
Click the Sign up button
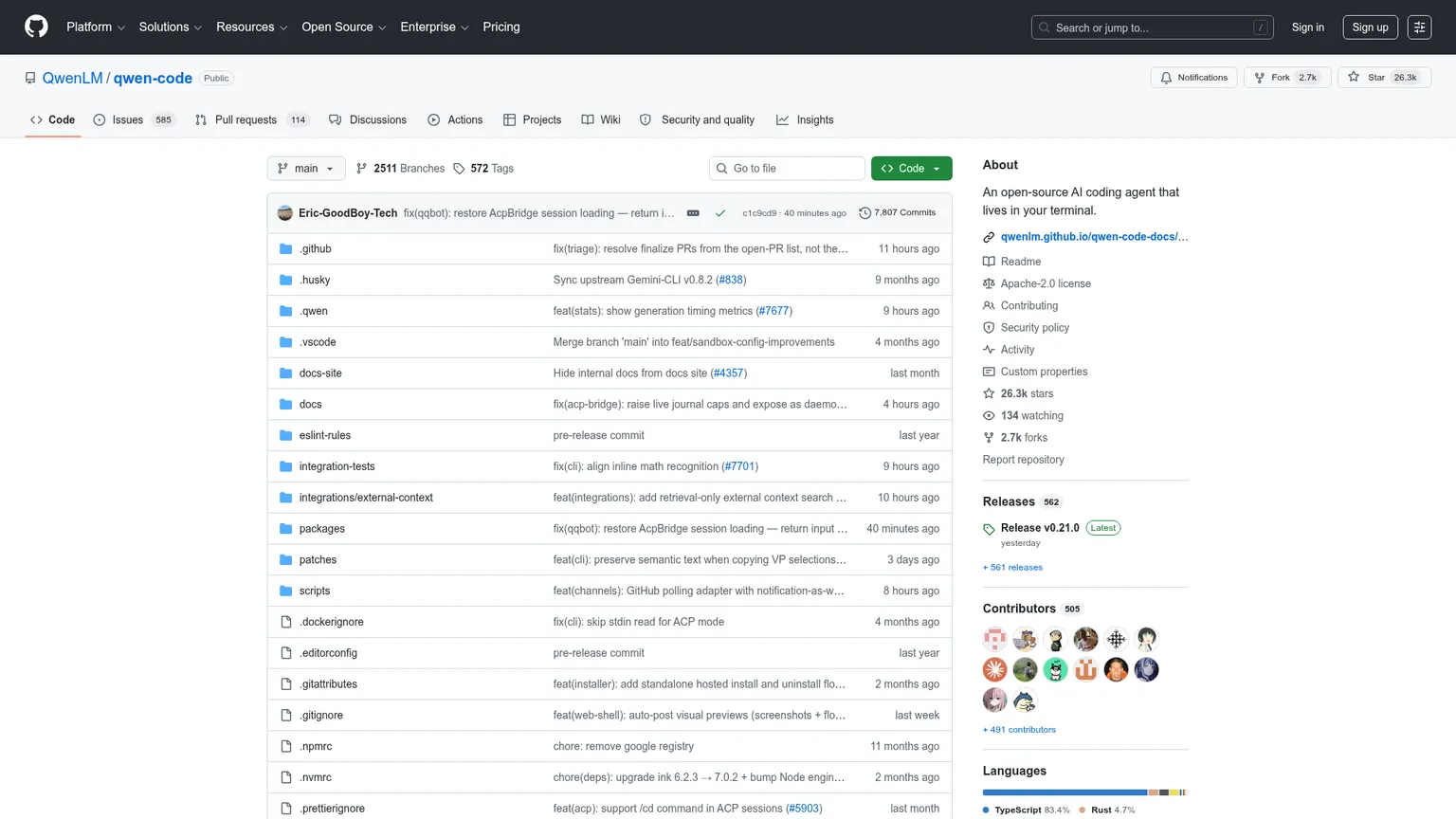click(x=1370, y=27)
